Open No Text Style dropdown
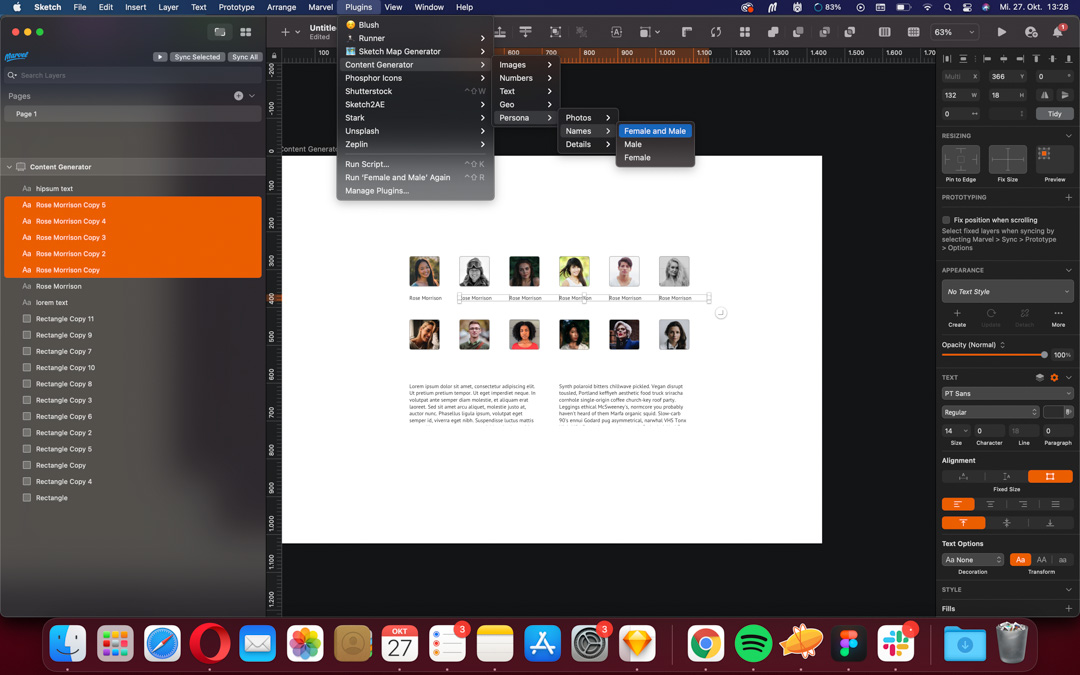Screen dimensions: 1080x675 click(1007, 291)
